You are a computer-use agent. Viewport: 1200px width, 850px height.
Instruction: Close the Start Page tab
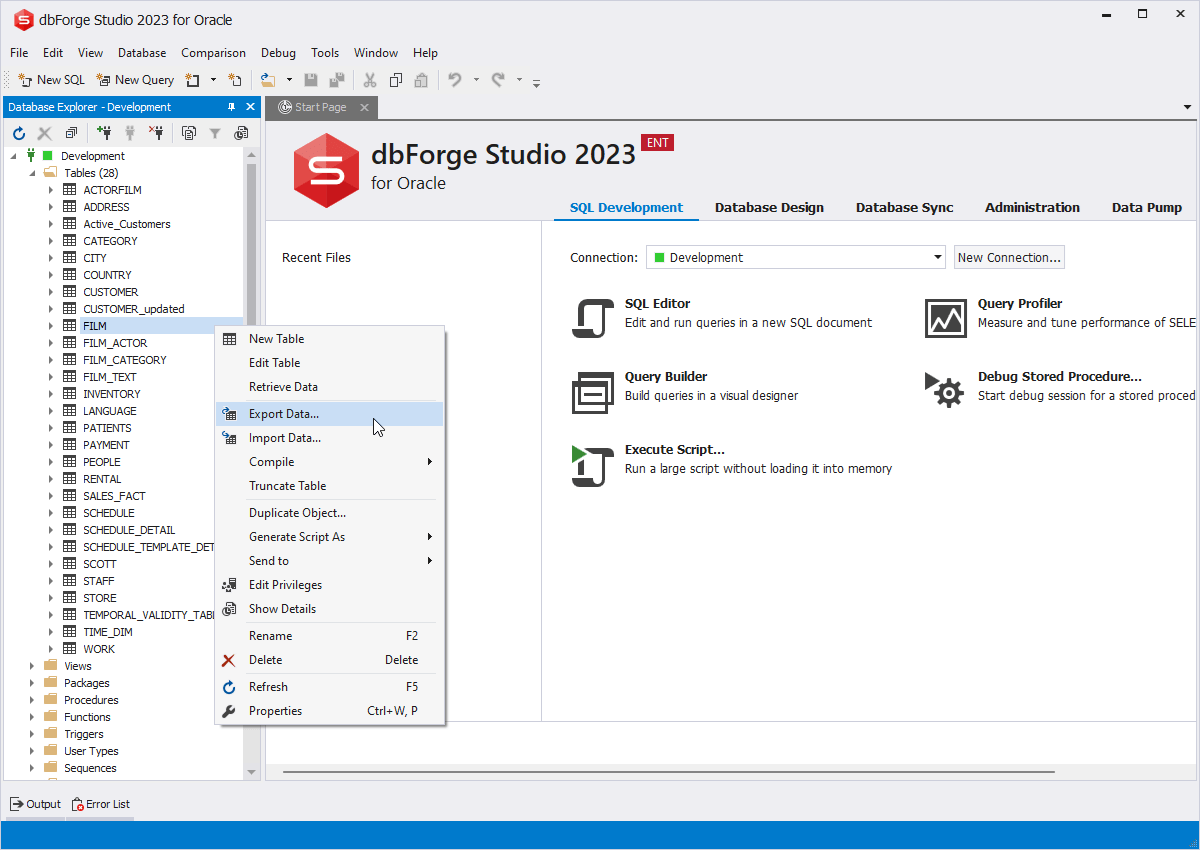[364, 107]
